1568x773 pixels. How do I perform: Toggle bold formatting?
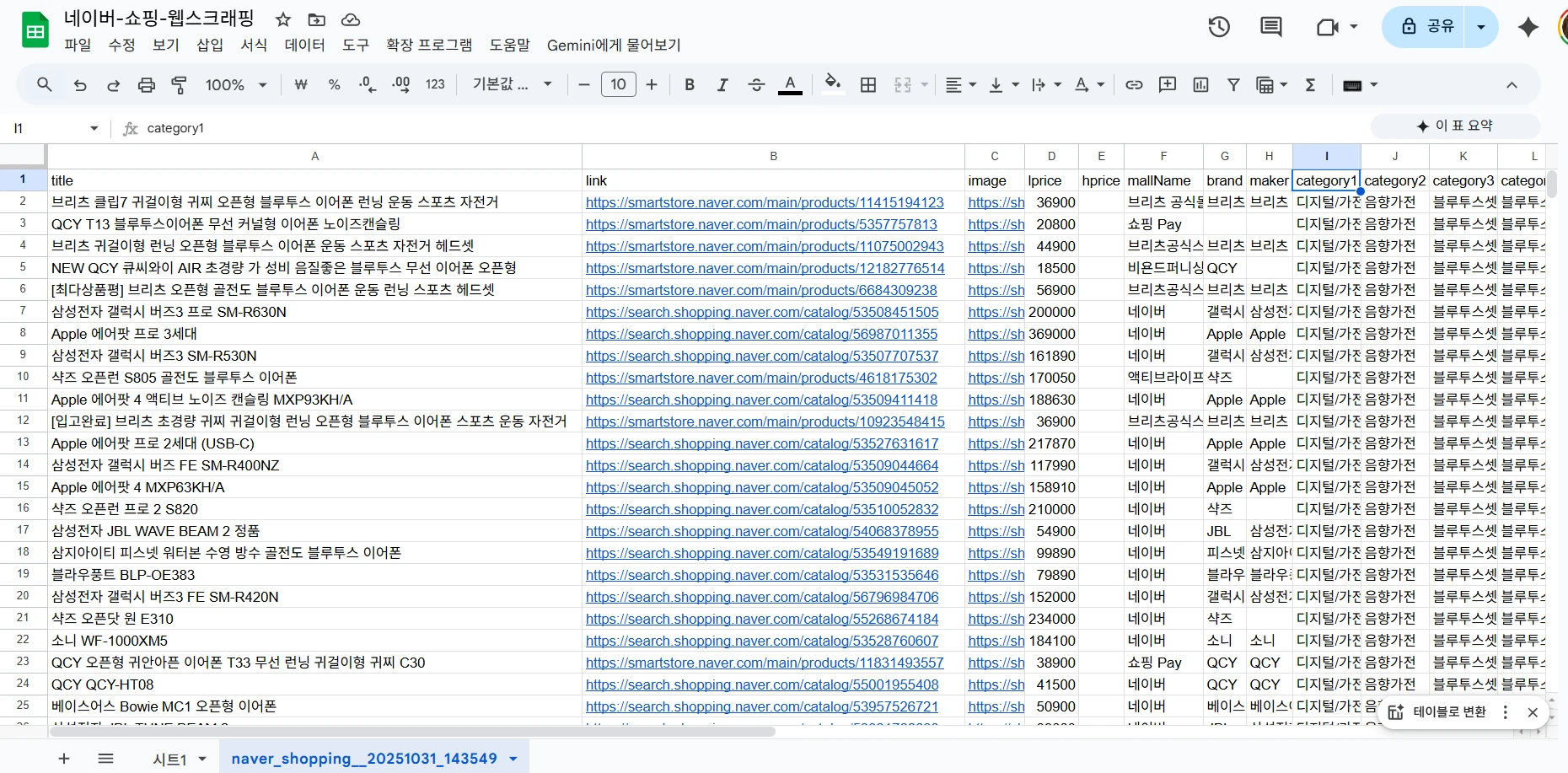click(690, 85)
